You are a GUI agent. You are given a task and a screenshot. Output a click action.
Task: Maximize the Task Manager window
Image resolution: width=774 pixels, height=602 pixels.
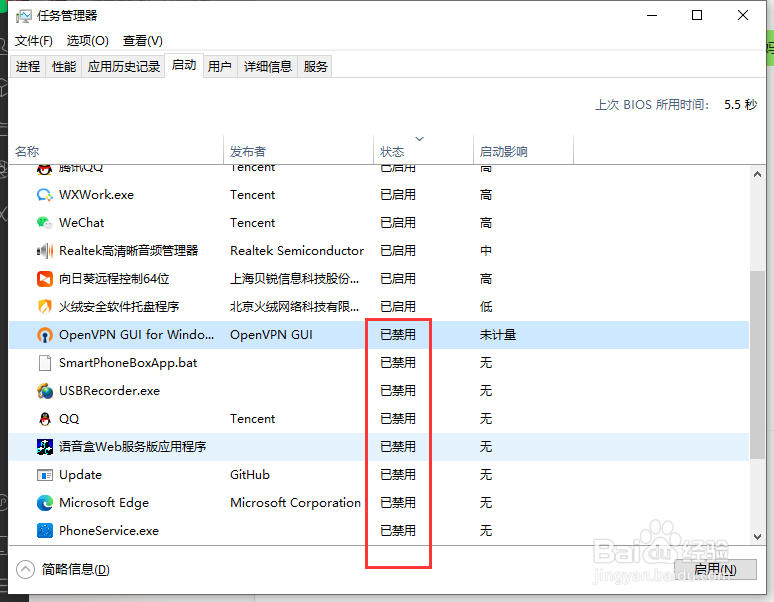tap(697, 15)
